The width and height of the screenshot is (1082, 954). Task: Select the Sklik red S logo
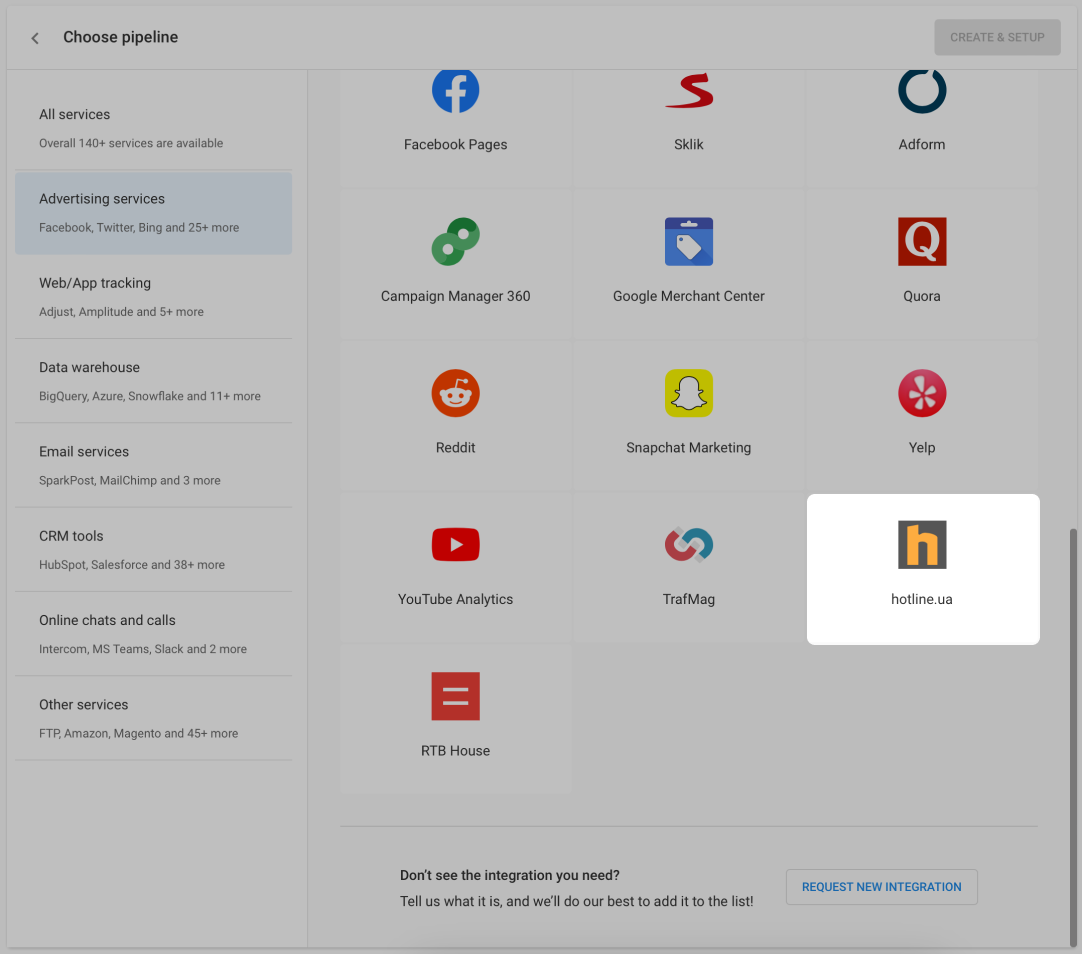[689, 90]
